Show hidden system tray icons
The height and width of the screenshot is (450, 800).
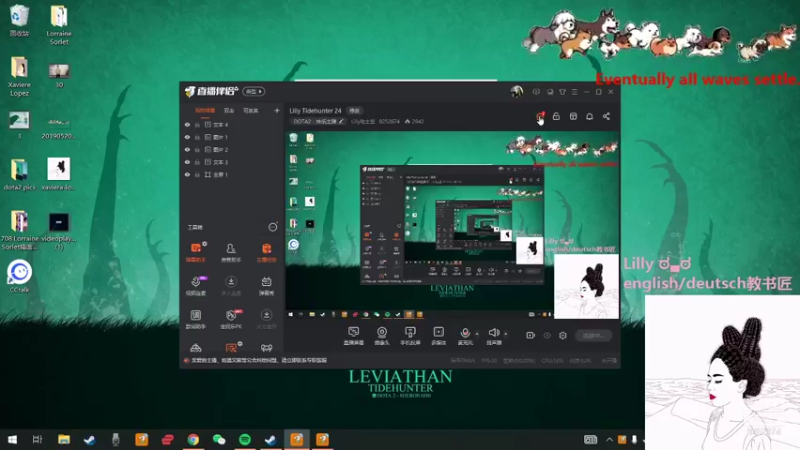(x=609, y=439)
